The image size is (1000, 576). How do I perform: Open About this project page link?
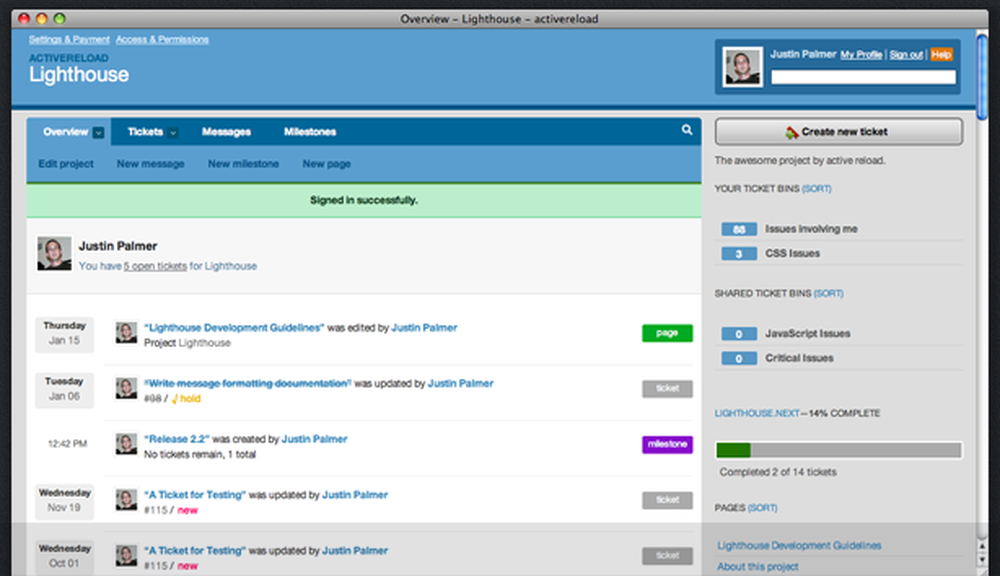758,566
